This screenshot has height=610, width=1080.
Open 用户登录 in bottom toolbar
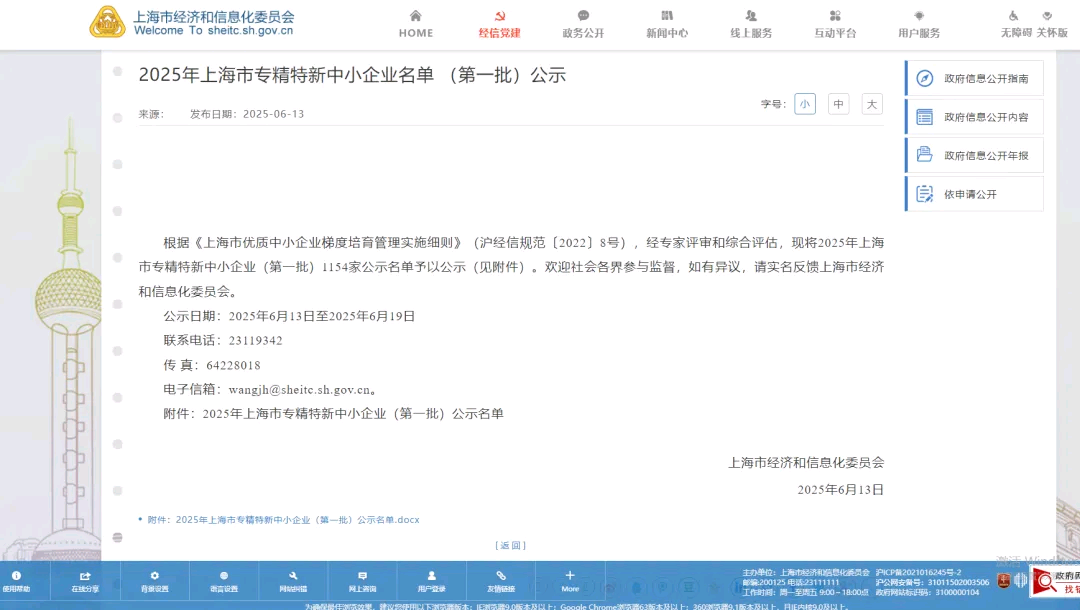click(431, 580)
